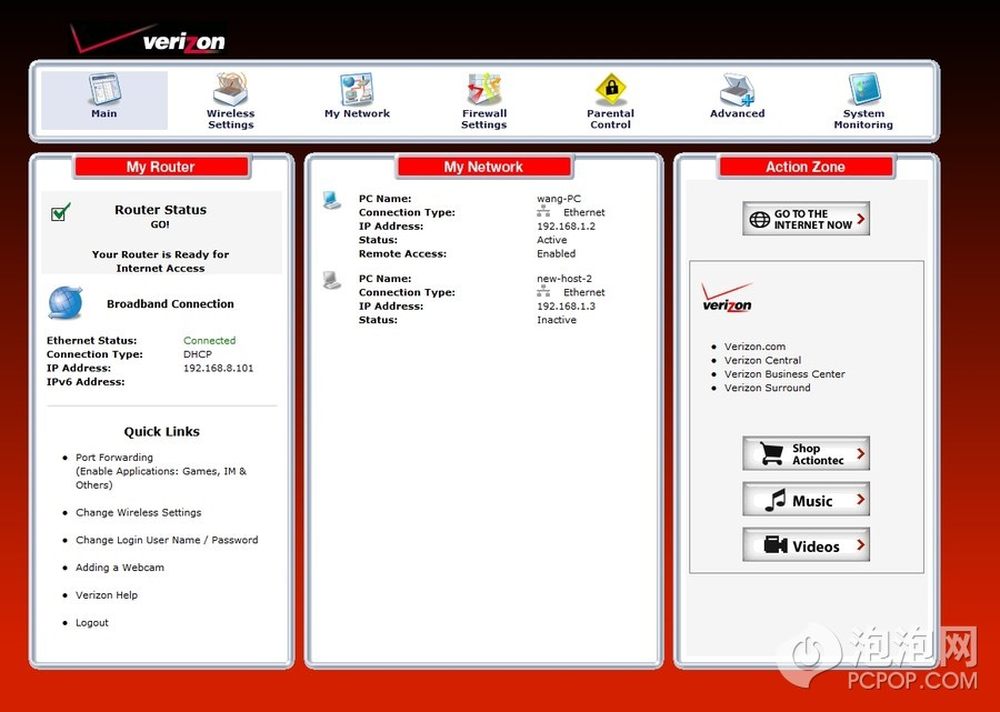Select the Main tab label
1000x712 pixels.
pos(104,114)
